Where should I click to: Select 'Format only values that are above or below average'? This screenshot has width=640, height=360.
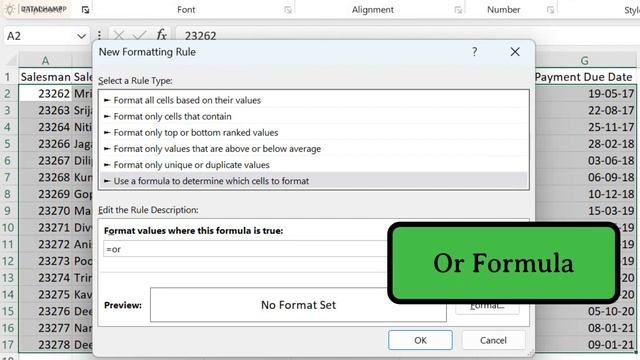click(x=313, y=149)
